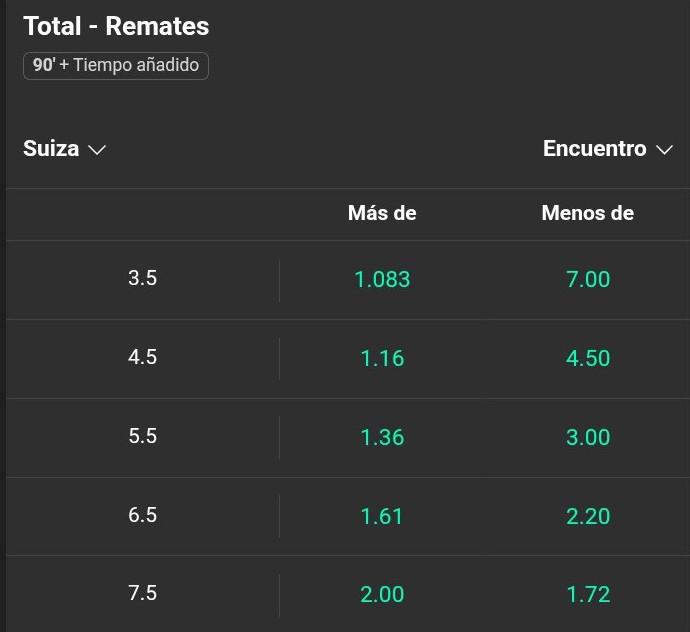Select the 90' + Tiempo añadido chip

(x=116, y=66)
